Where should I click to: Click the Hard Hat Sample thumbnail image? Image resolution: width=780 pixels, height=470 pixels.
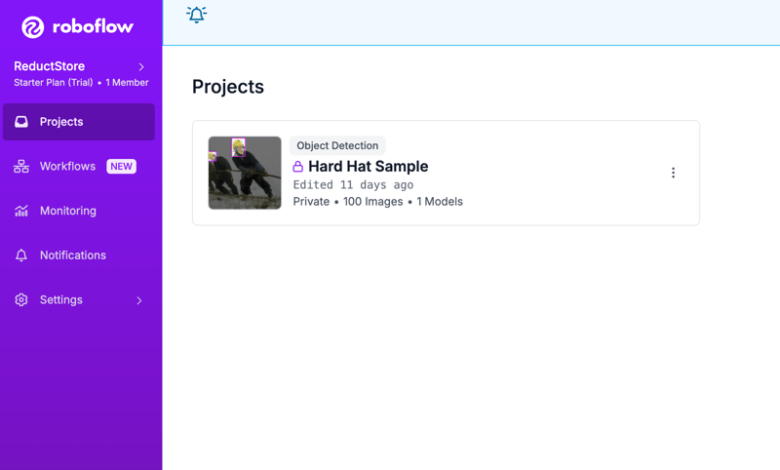pos(245,173)
